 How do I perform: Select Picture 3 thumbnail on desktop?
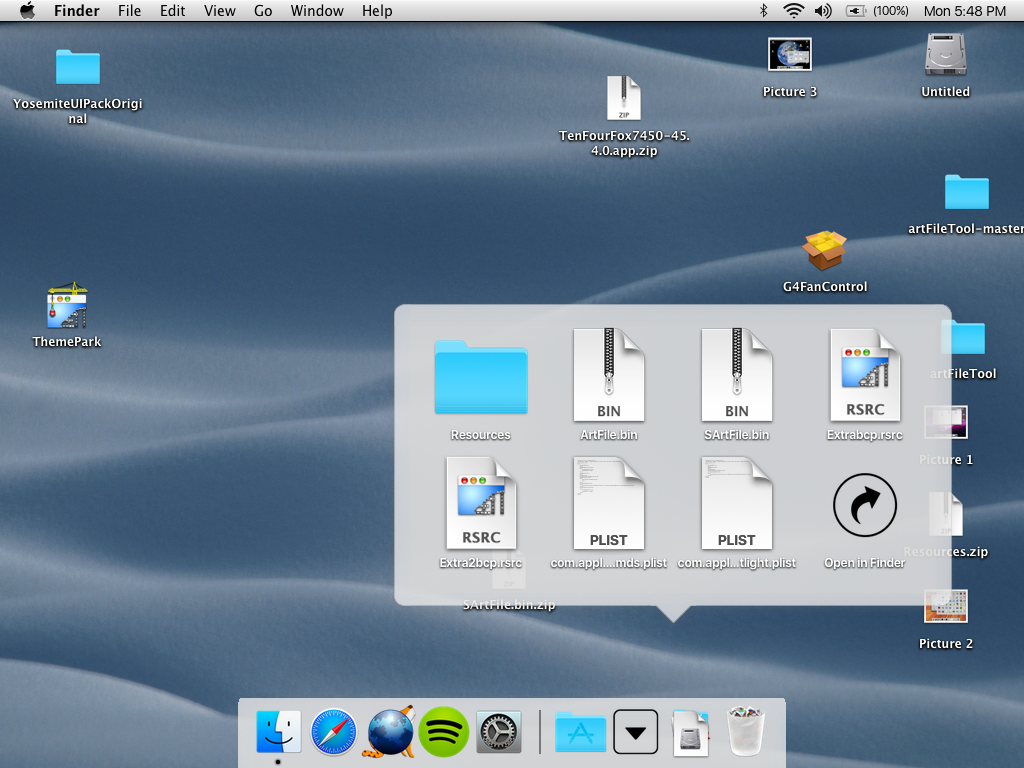point(790,55)
